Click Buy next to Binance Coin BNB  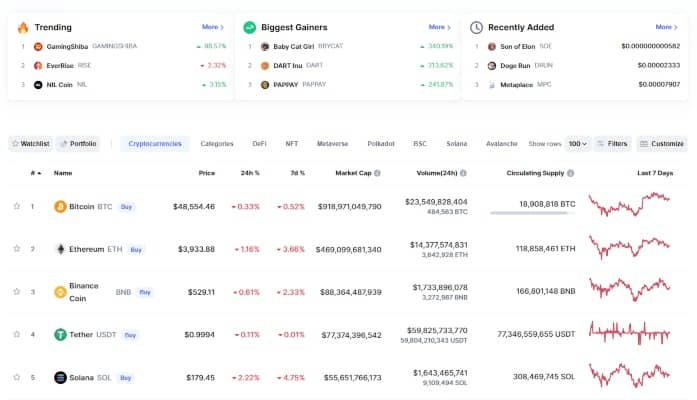(145, 292)
